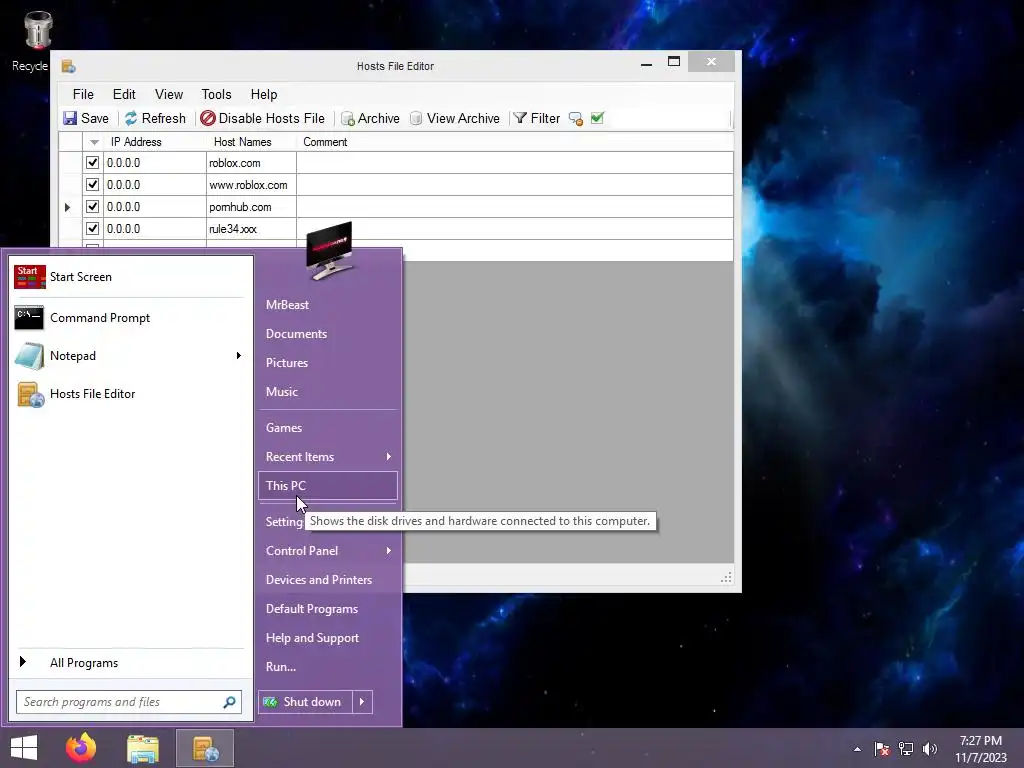Image resolution: width=1024 pixels, height=768 pixels.
Task: Open Start Screen from the start menu
Action: tap(129, 277)
